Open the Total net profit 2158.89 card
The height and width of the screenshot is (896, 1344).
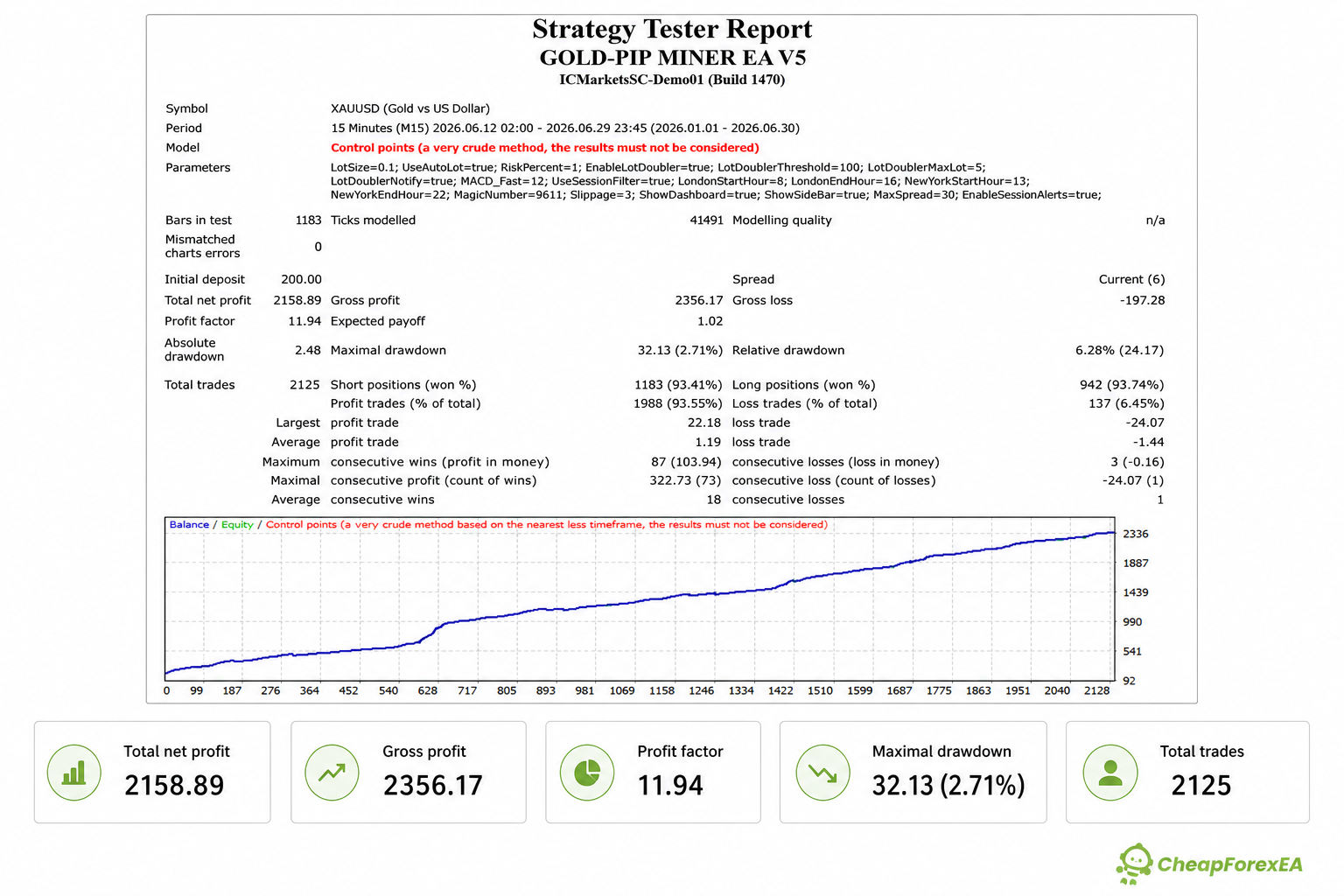pyautogui.click(x=152, y=772)
